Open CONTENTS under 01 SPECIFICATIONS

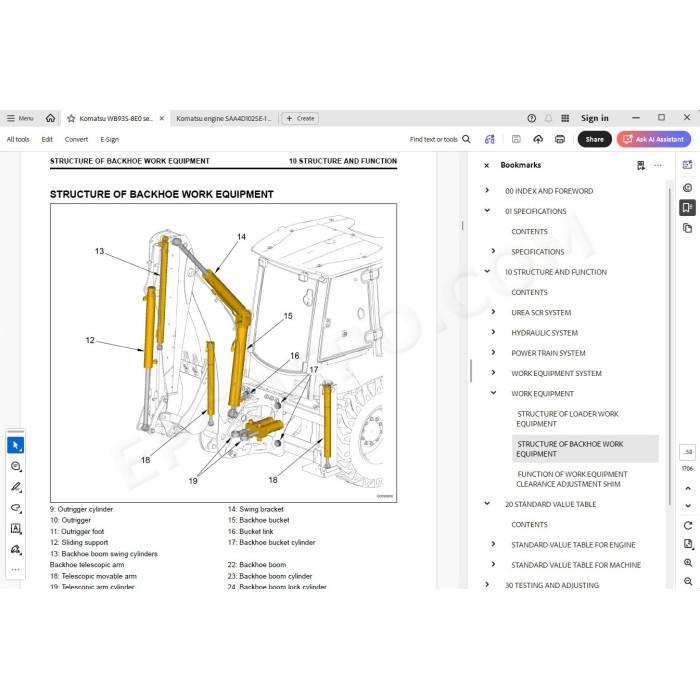(529, 232)
